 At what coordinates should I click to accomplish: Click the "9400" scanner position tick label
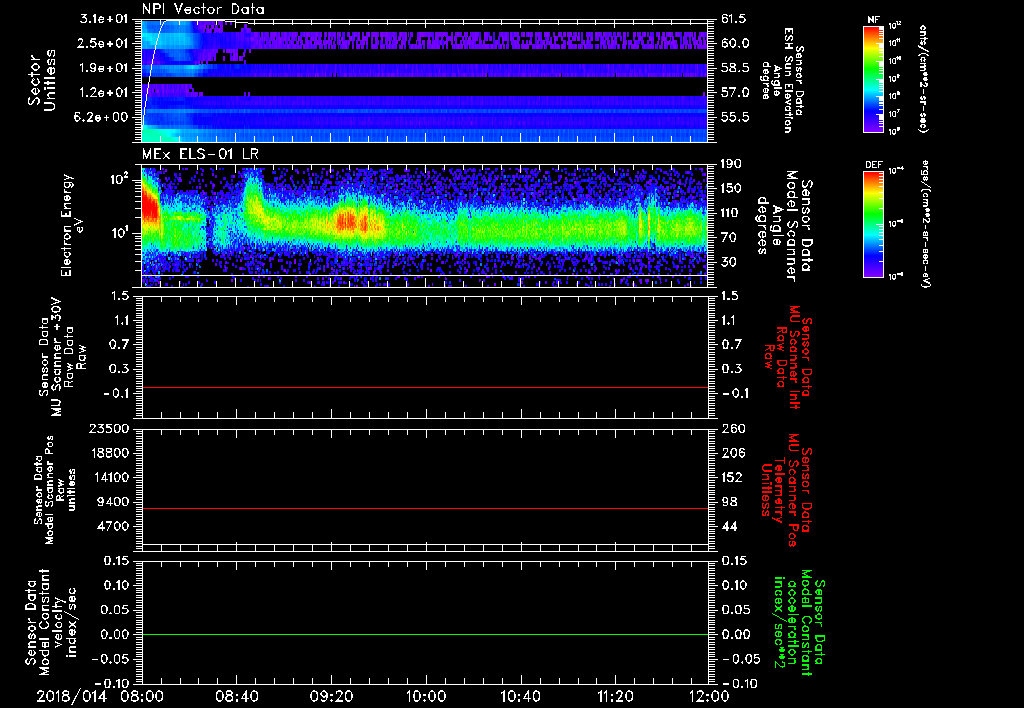[x=112, y=502]
